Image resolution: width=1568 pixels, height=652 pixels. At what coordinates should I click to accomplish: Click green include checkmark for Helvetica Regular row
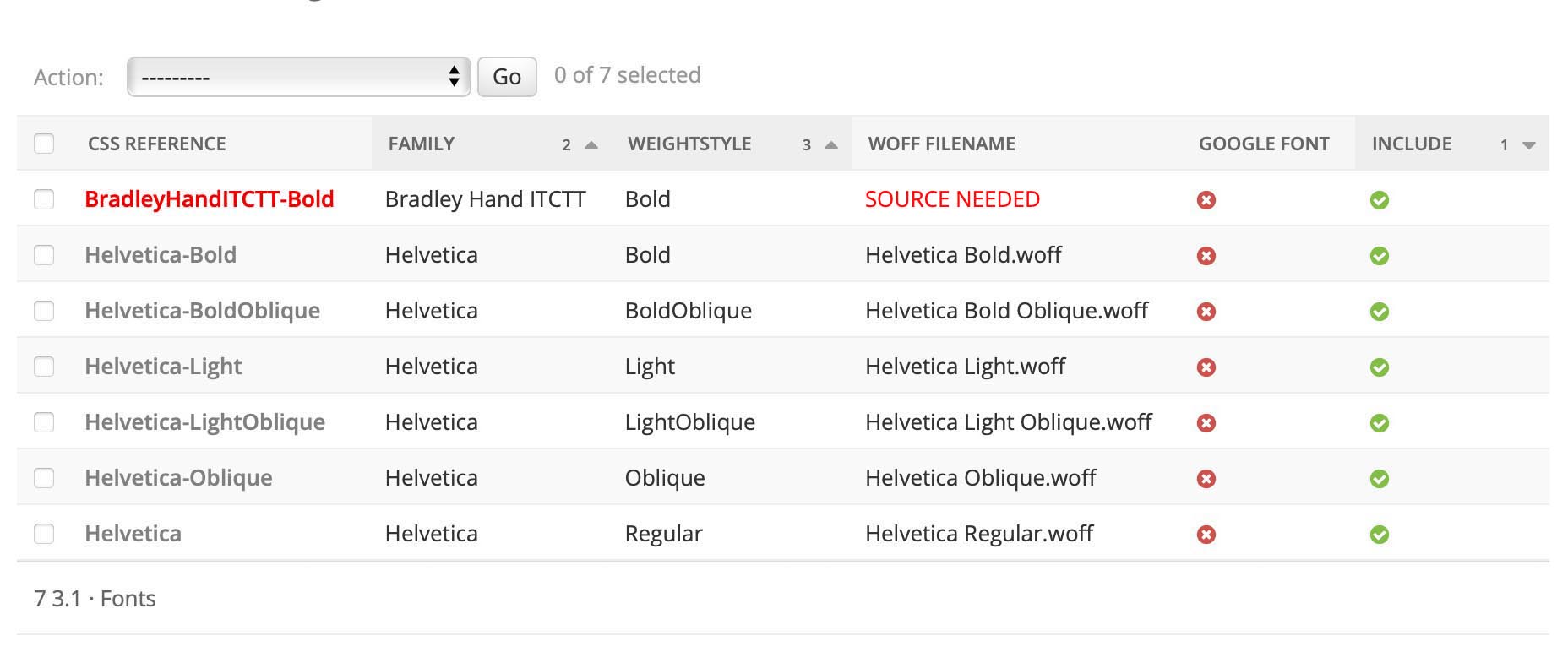point(1379,535)
